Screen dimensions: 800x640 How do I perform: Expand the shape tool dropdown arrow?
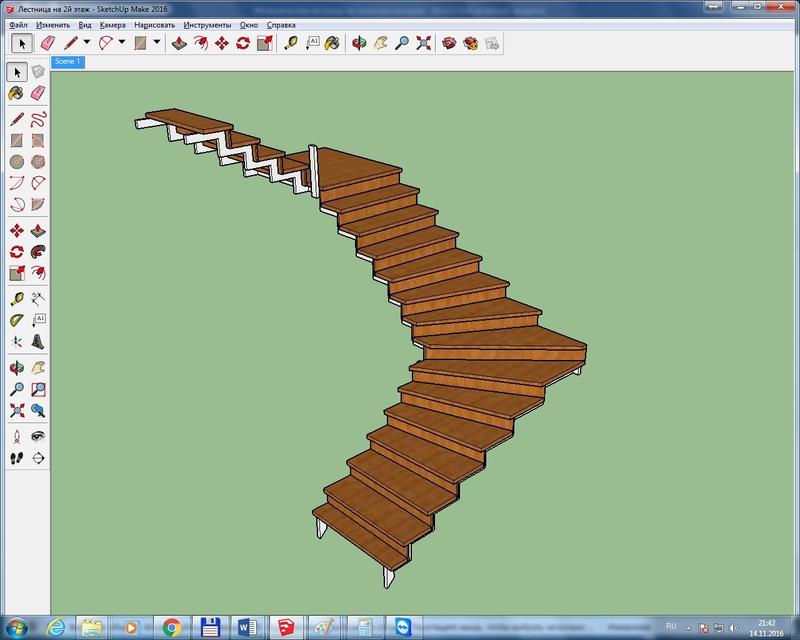click(x=157, y=43)
